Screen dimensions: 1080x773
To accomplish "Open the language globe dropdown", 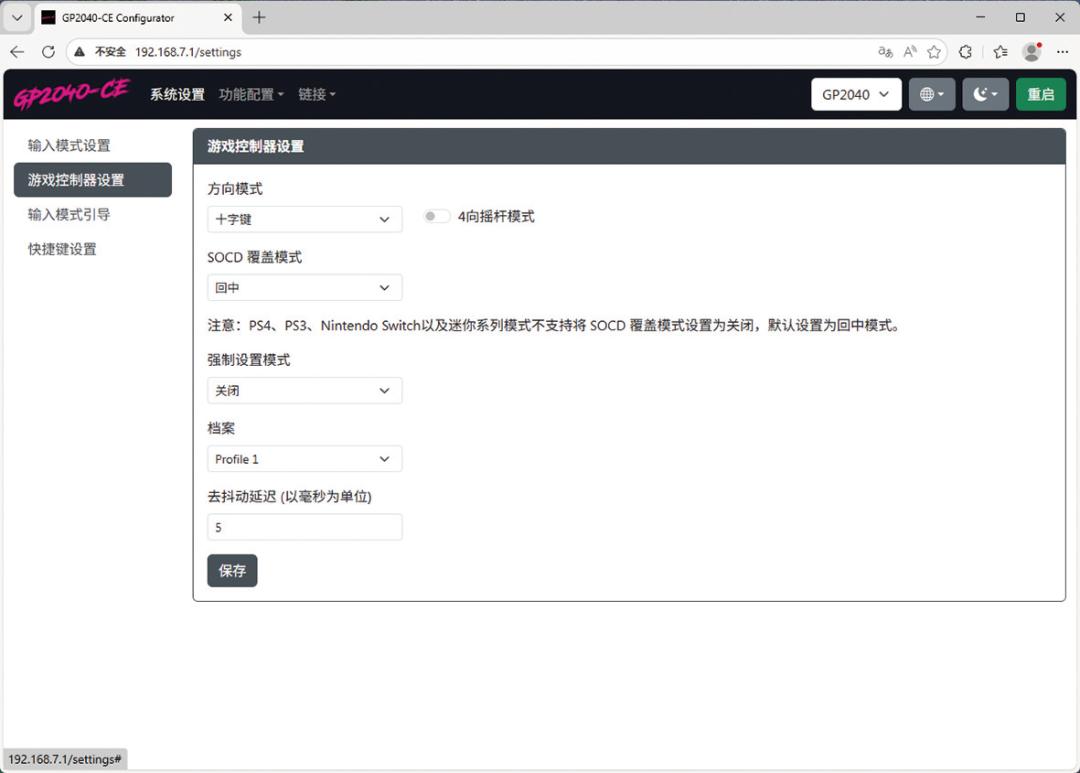I will click(x=932, y=94).
